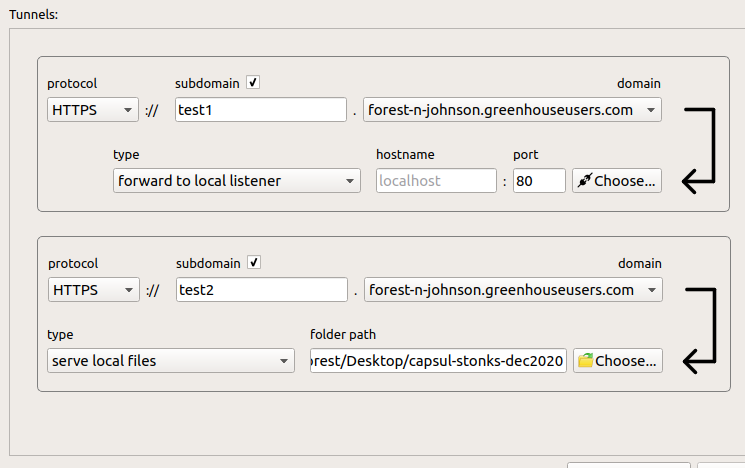The width and height of the screenshot is (745, 468).
Task: Click the subdomain field containing test2
Action: pos(260,290)
